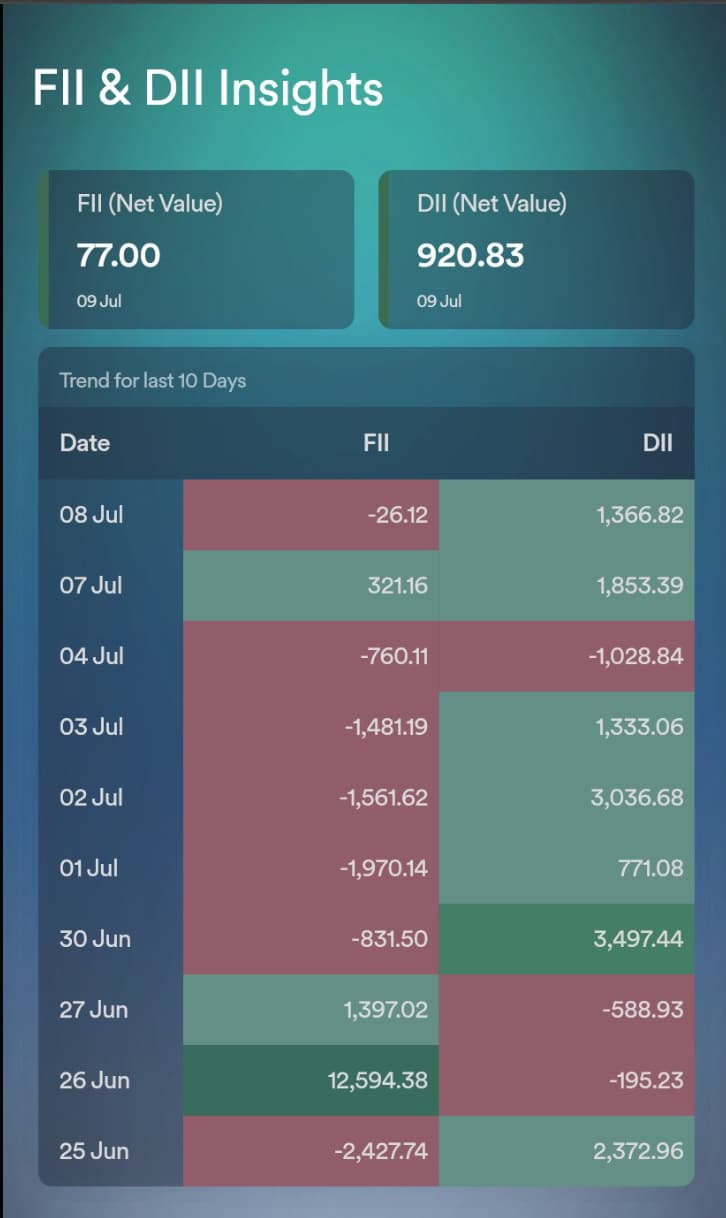Screen dimensions: 726x1218
Task: Click the 920.83 DII net value
Action: [x=470, y=256]
